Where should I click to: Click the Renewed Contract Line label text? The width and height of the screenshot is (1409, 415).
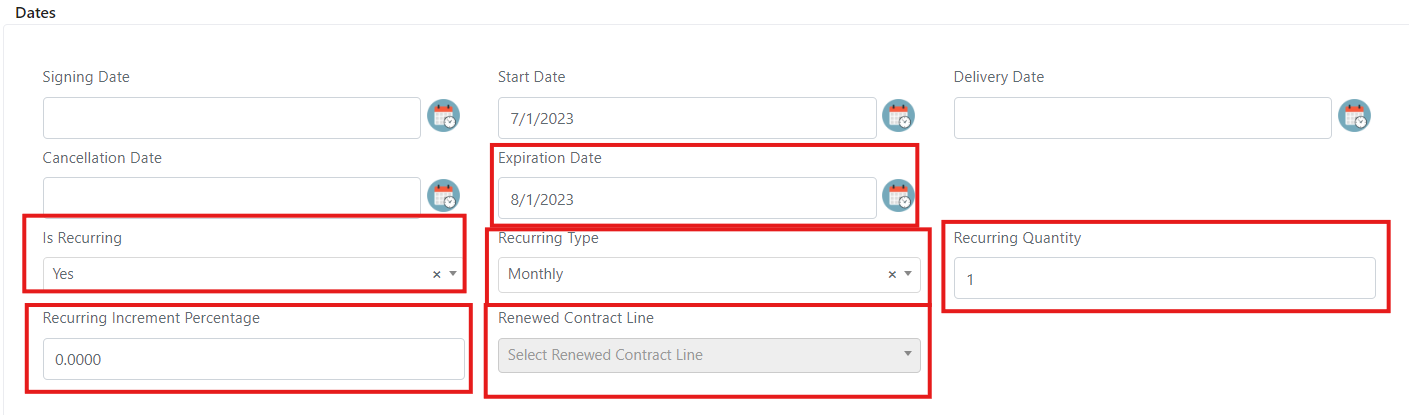coord(576,318)
